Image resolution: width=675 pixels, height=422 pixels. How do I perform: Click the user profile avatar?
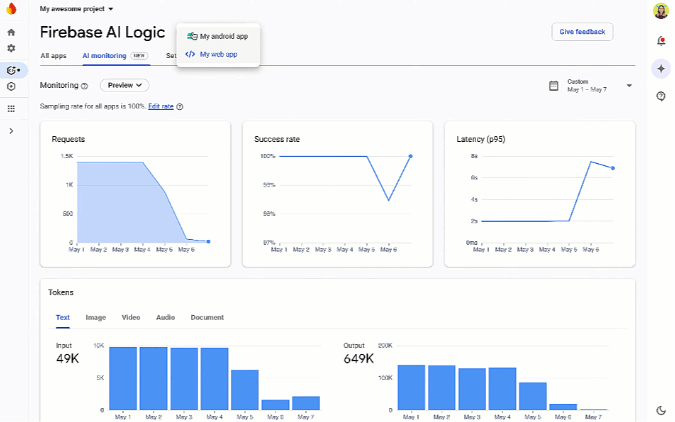[661, 11]
